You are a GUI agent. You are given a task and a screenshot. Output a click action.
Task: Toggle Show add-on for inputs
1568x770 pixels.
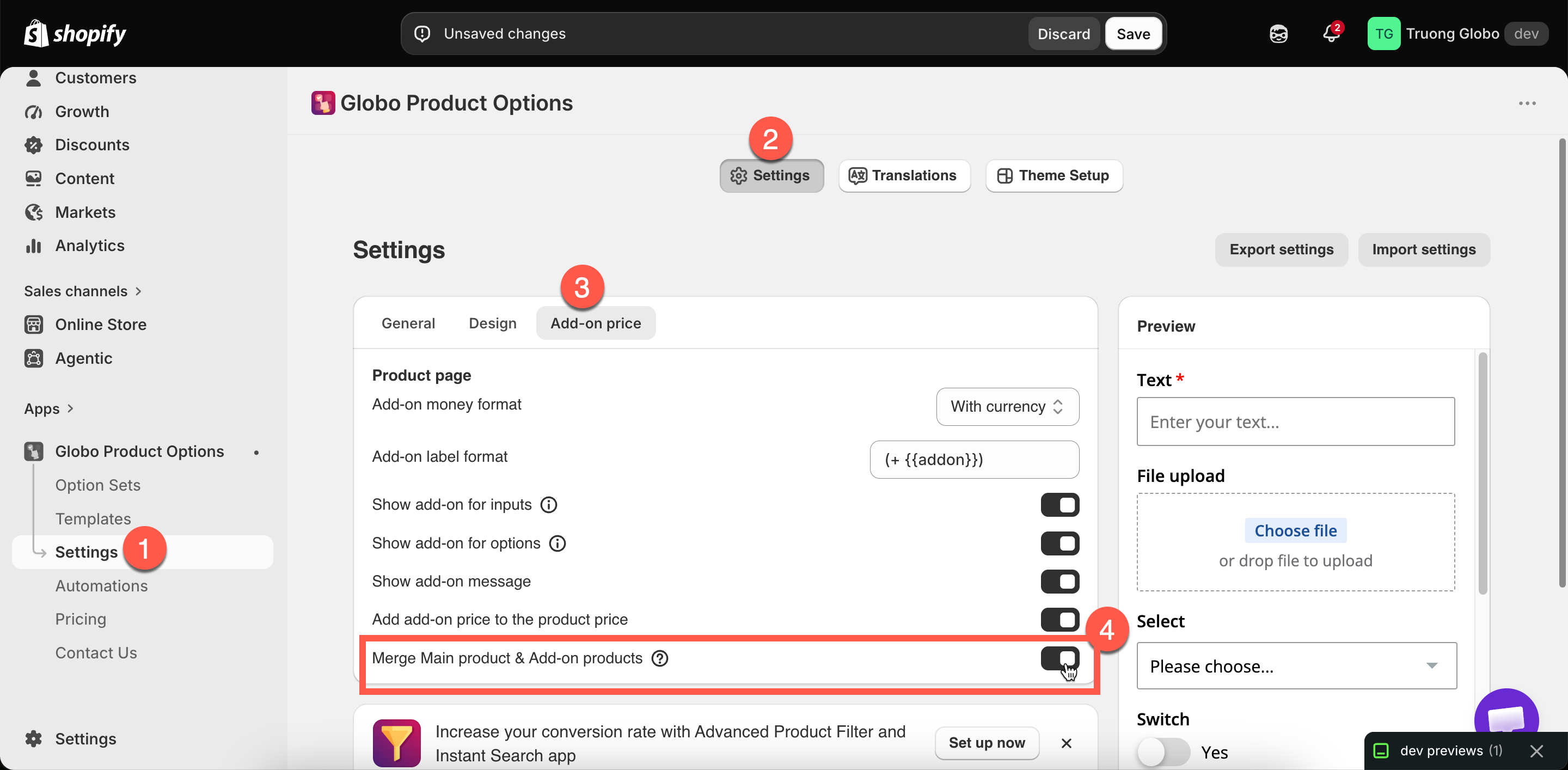point(1059,505)
